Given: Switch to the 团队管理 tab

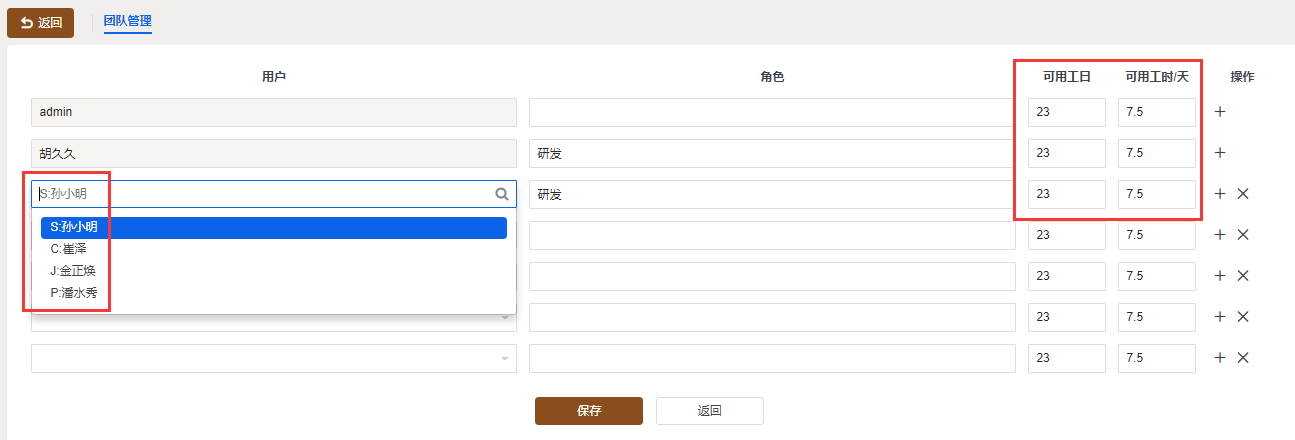Looking at the screenshot, I should point(128,20).
